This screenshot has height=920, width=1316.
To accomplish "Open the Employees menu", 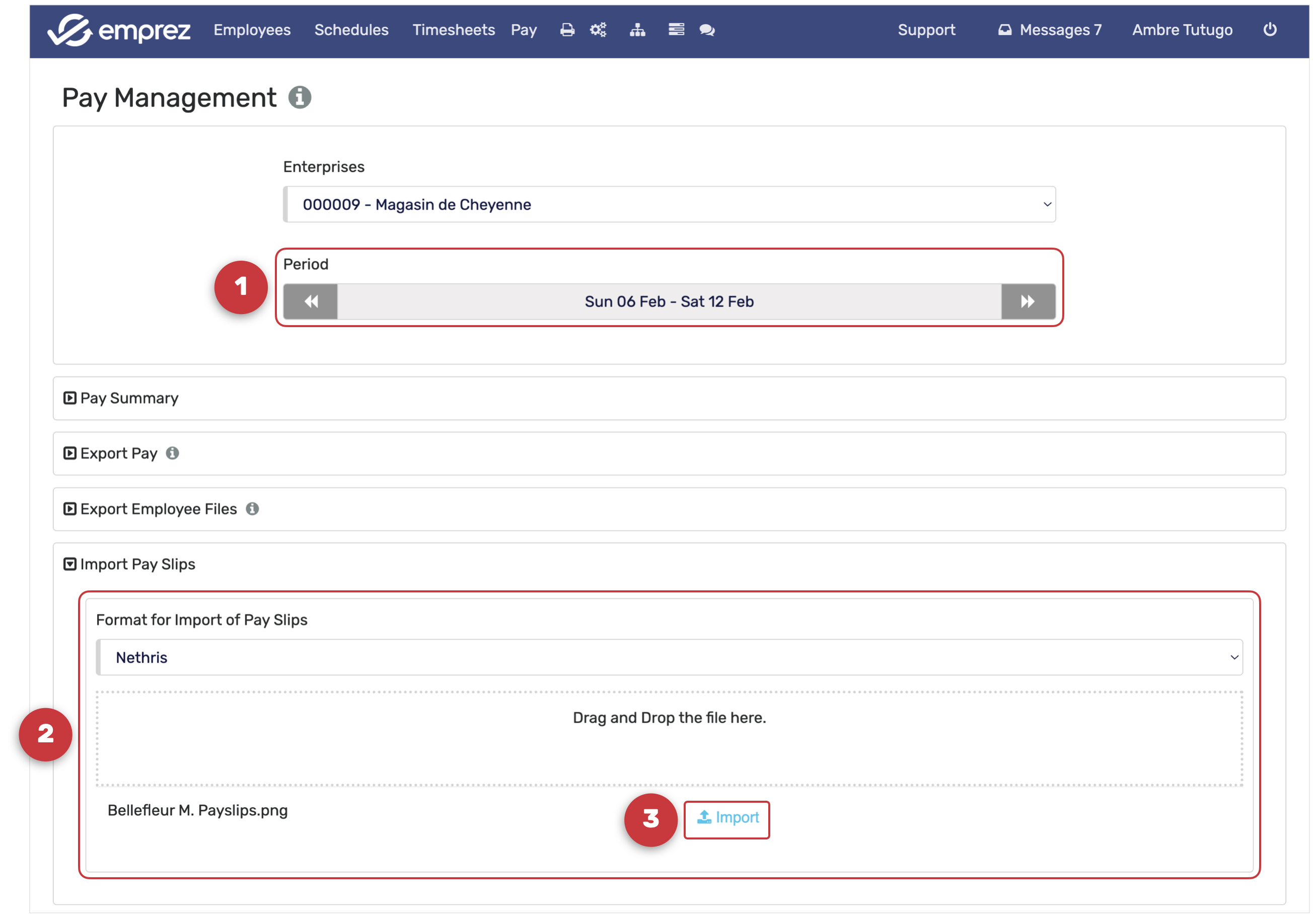I will pyautogui.click(x=252, y=30).
